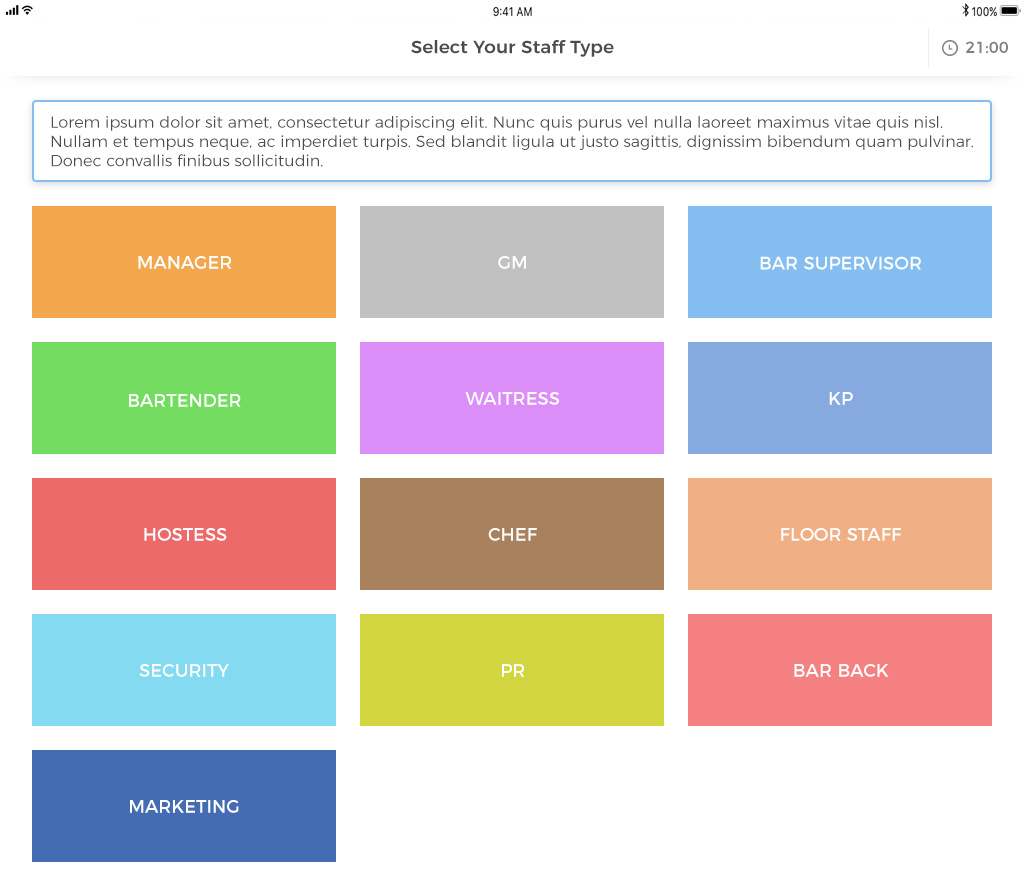Viewport: 1024px width, 874px height.
Task: Click the Wi-Fi icon in status bar
Action: click(27, 10)
